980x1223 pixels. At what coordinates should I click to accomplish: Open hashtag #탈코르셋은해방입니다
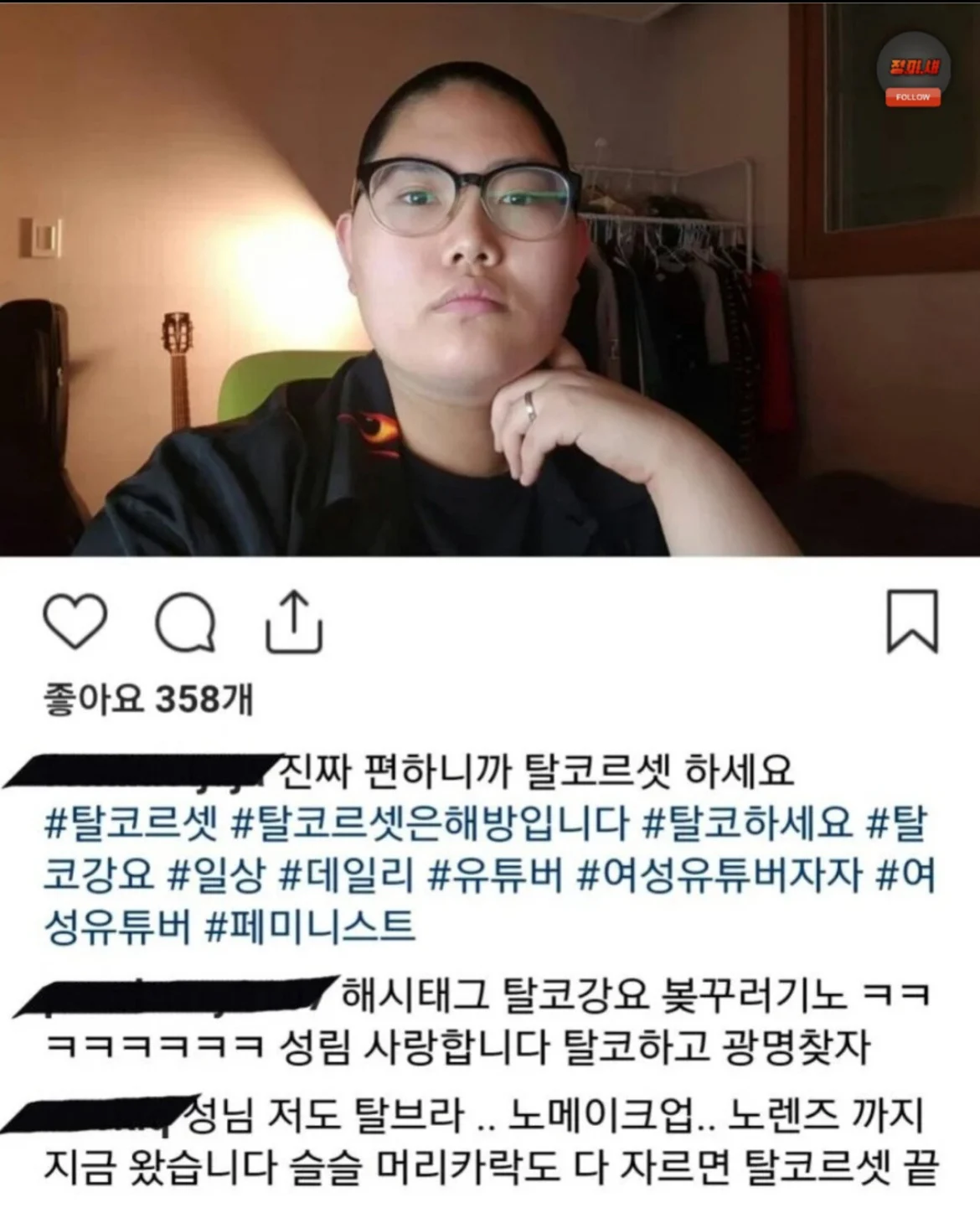pos(430,823)
